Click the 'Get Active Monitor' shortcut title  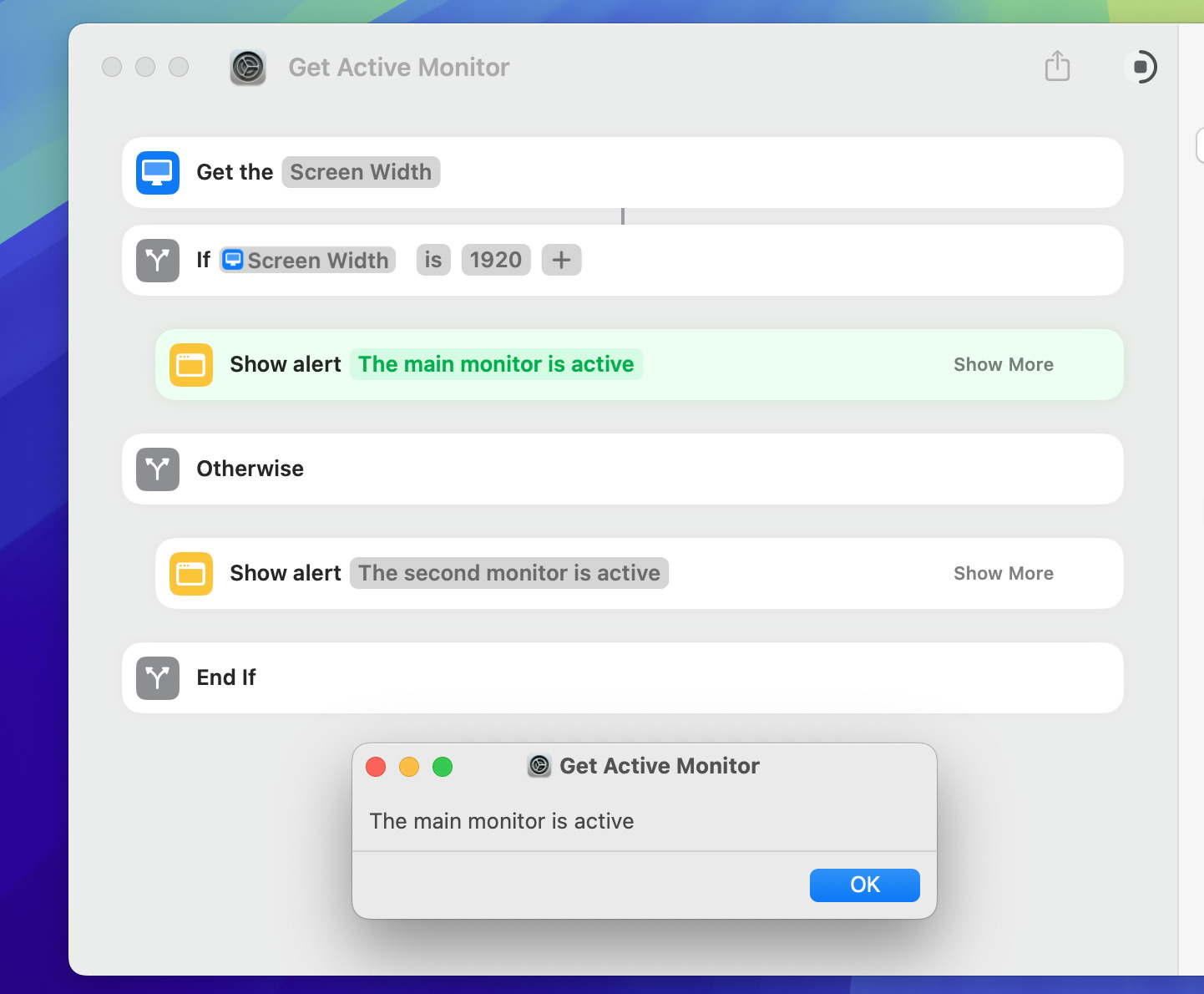pyautogui.click(x=399, y=68)
